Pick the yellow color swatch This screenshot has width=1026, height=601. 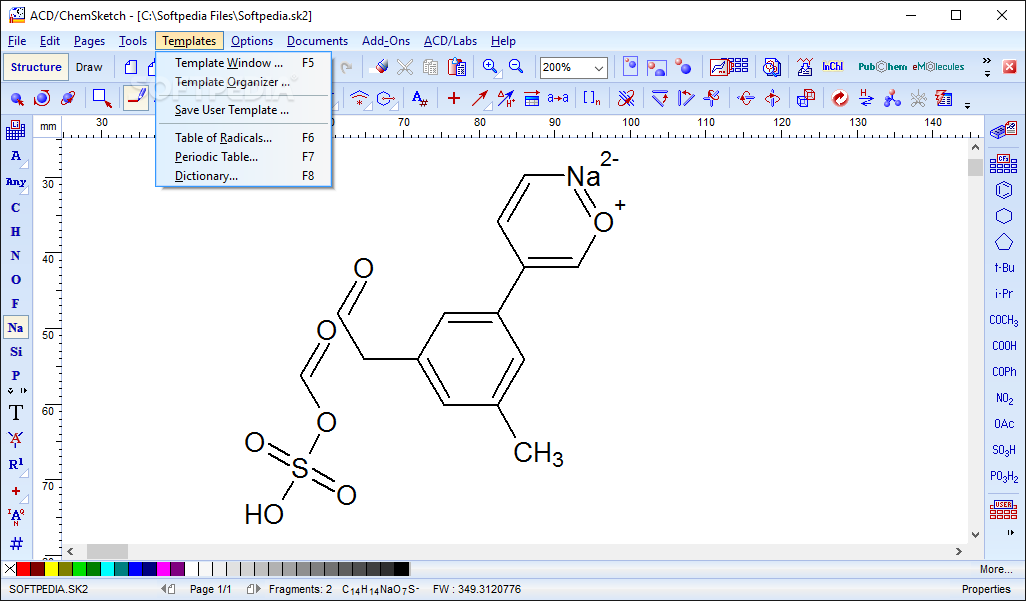(x=51, y=569)
